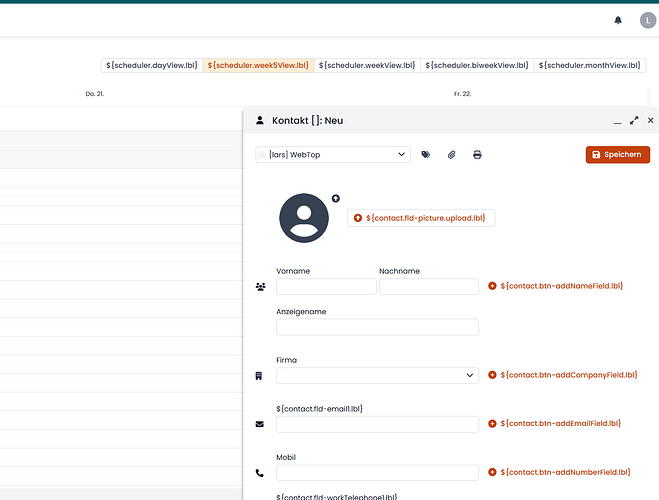
Task: Print the contact using printer icon
Action: [477, 155]
